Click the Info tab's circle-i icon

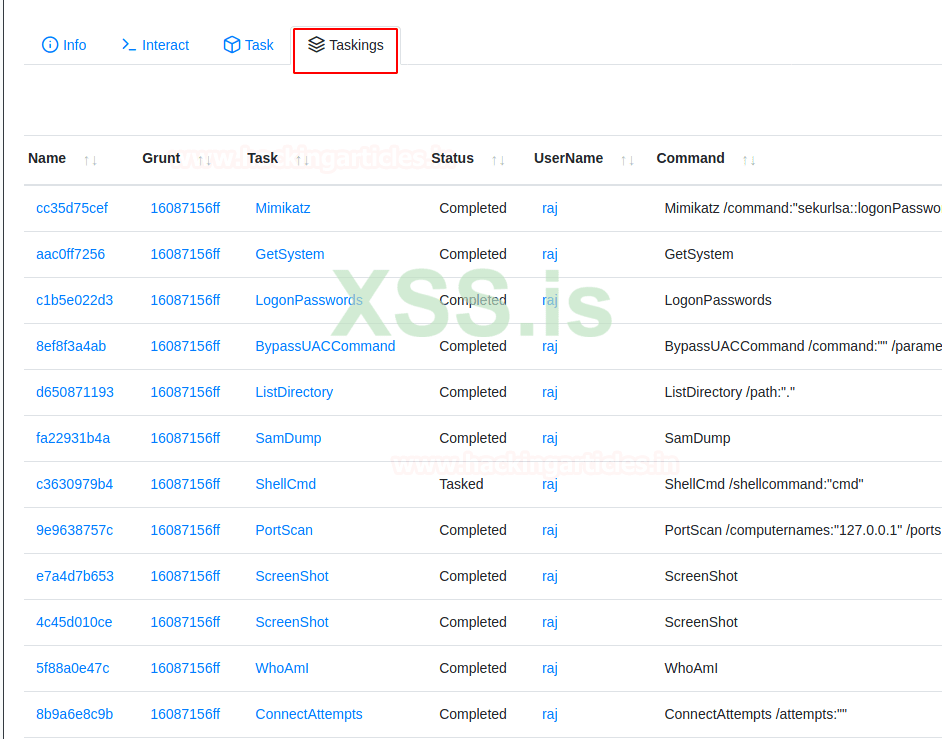tap(50, 45)
